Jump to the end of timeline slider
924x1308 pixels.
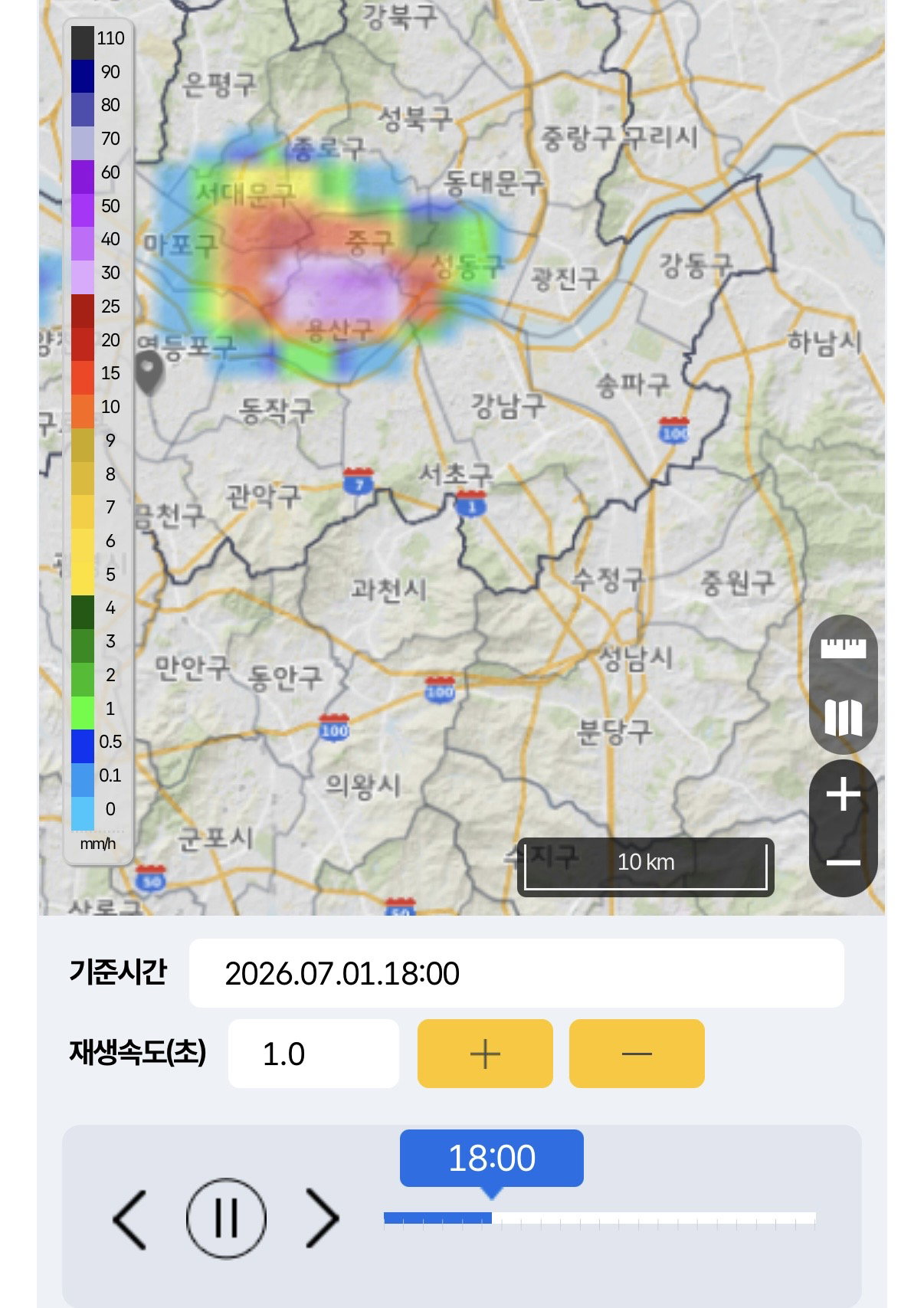click(x=814, y=1218)
